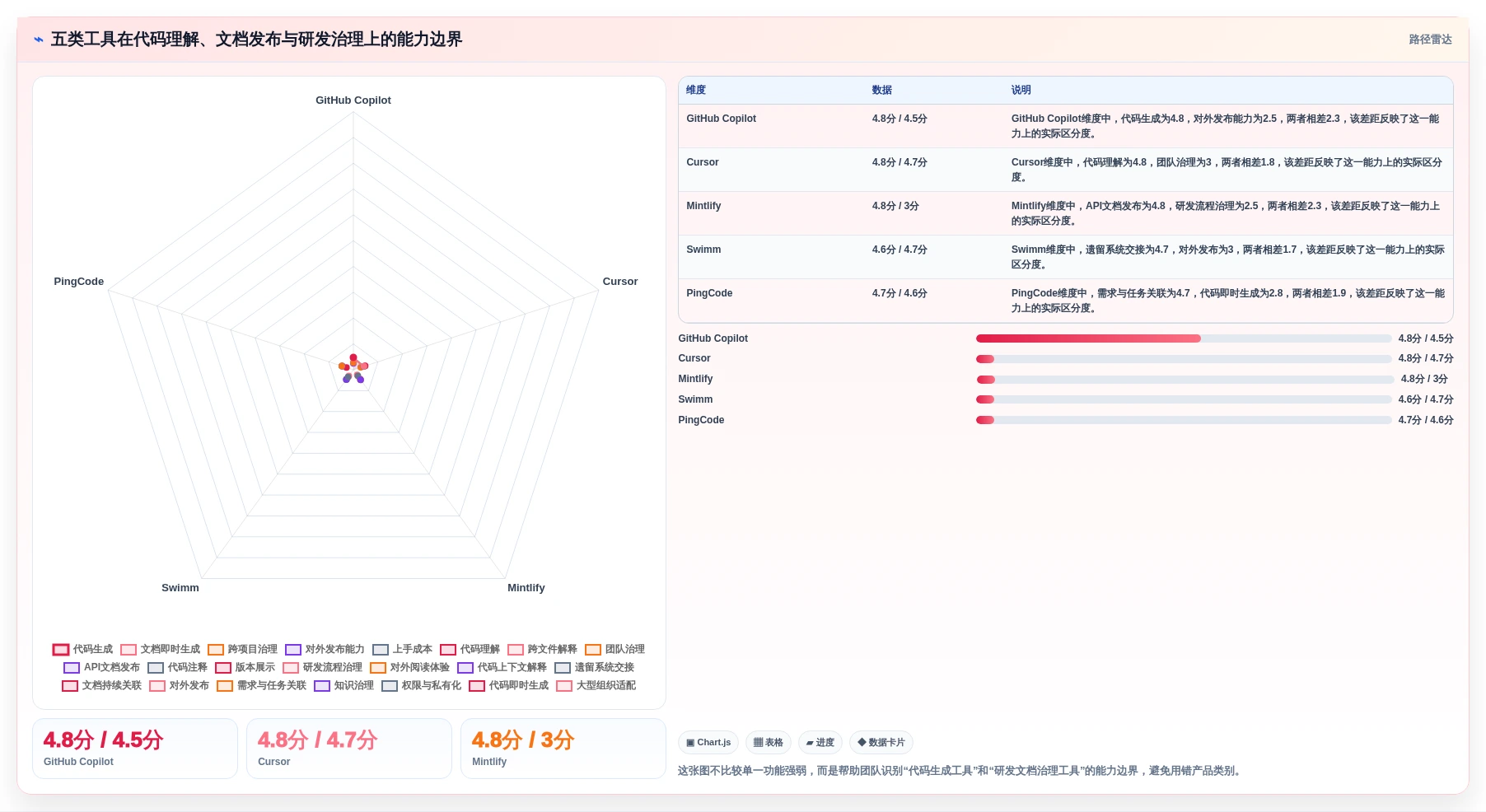The width and height of the screenshot is (1486, 812).
Task: Toggle the 文档持续关联 legend series
Action: tap(101, 685)
